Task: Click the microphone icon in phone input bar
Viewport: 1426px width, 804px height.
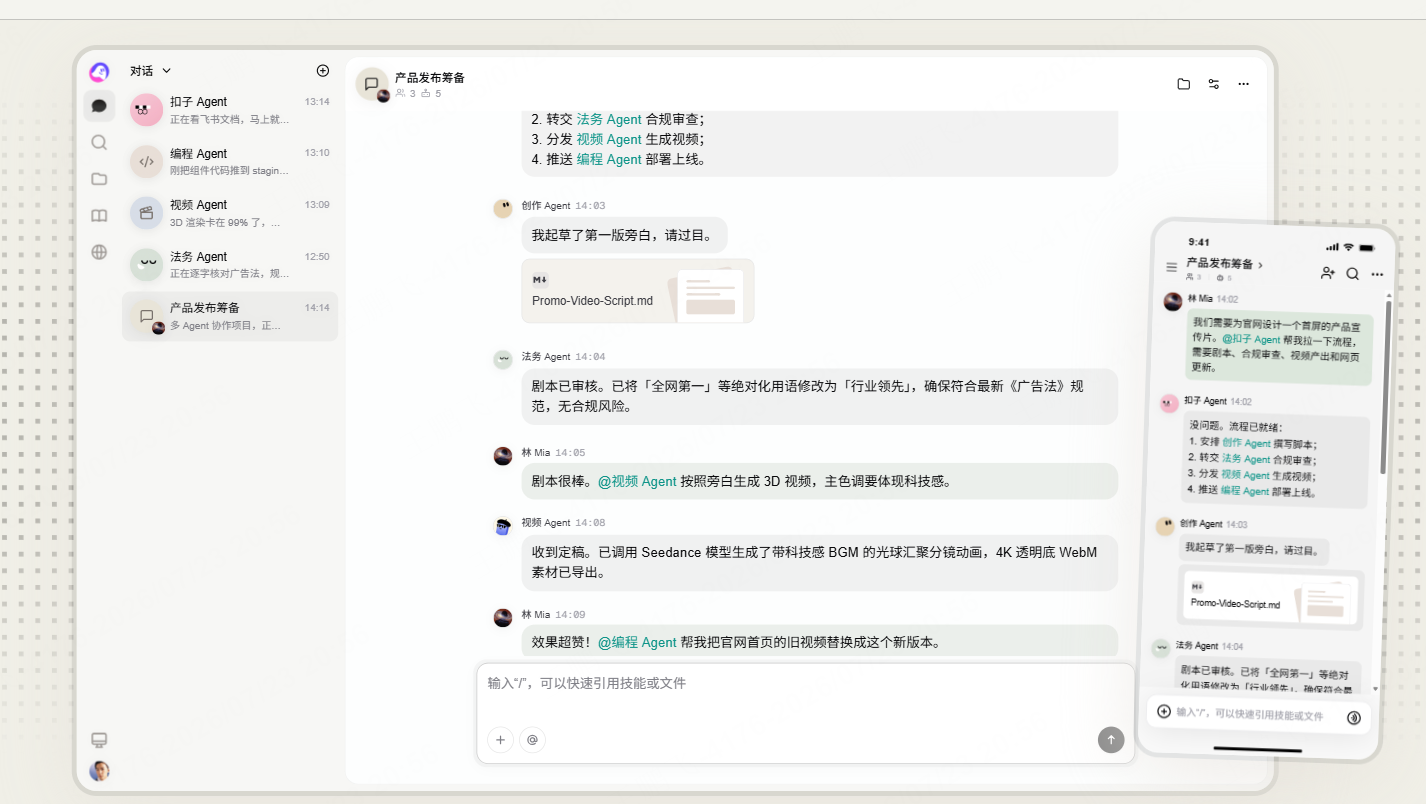Action: pyautogui.click(x=1354, y=717)
